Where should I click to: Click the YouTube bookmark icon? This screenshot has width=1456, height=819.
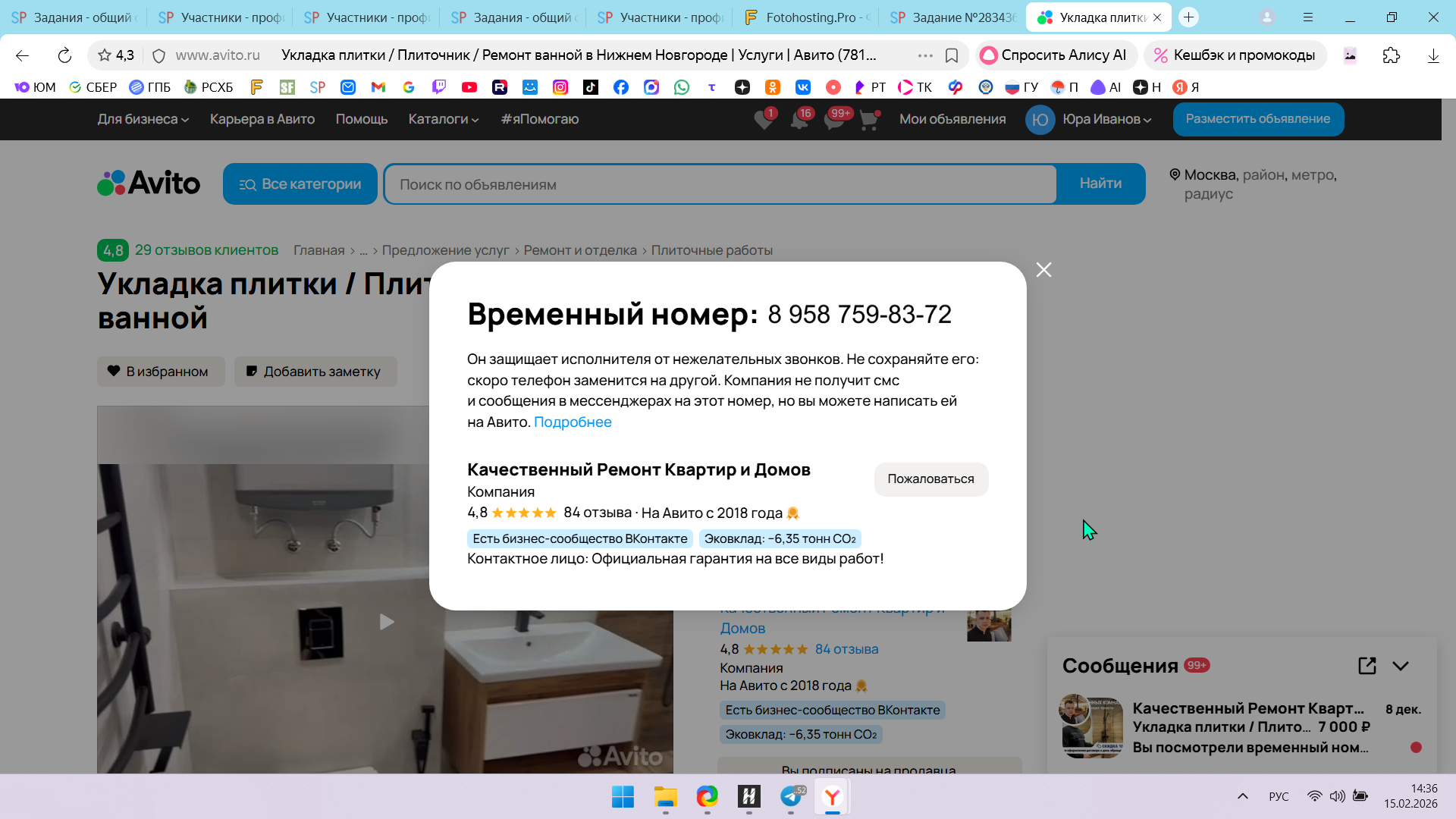point(469,87)
